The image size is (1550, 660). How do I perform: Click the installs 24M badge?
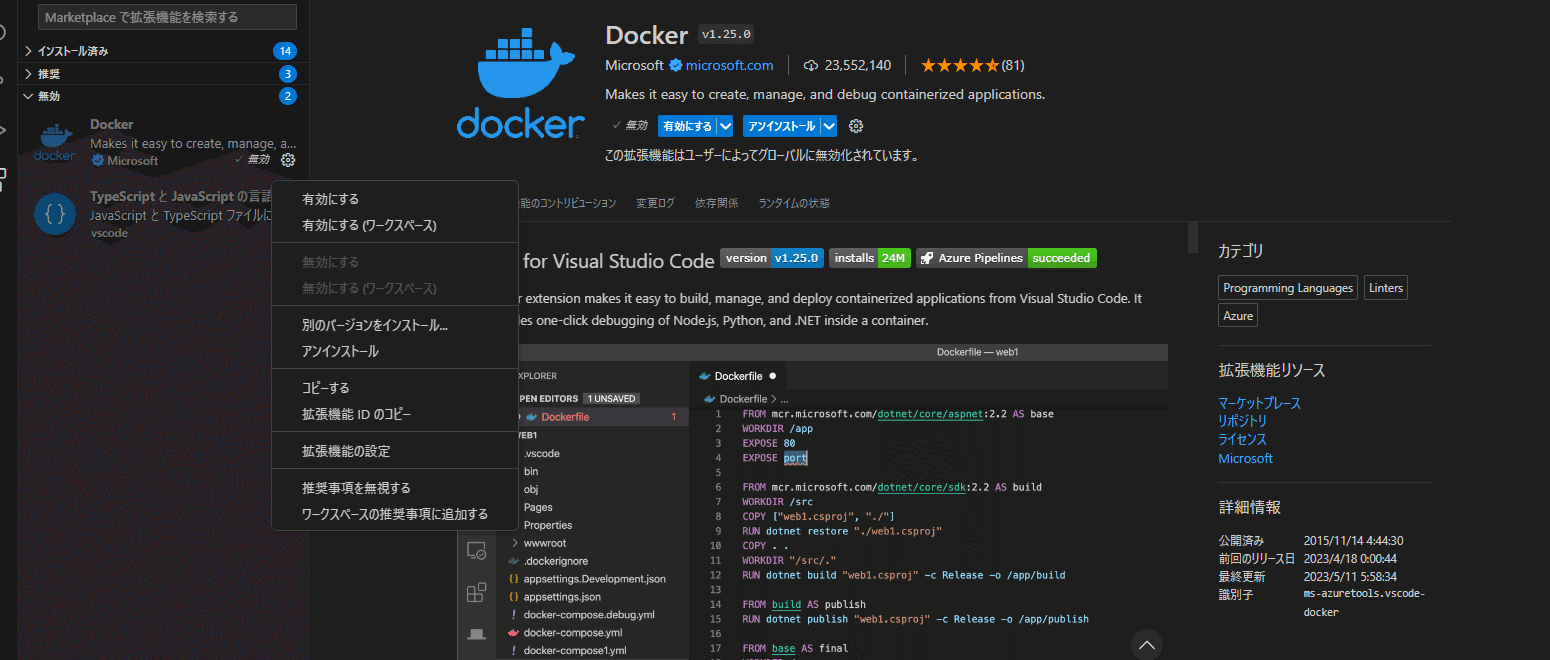869,258
